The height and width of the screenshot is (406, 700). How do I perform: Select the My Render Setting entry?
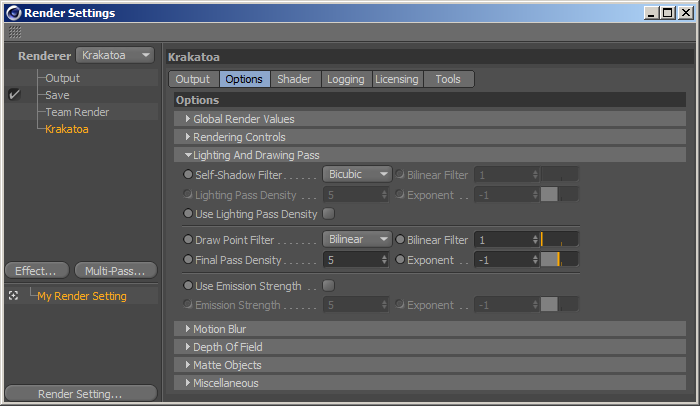tap(82, 296)
